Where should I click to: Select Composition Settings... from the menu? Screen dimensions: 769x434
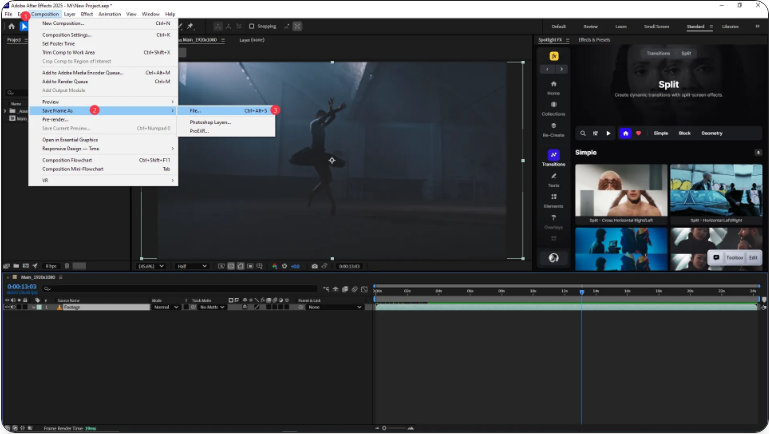click(66, 35)
